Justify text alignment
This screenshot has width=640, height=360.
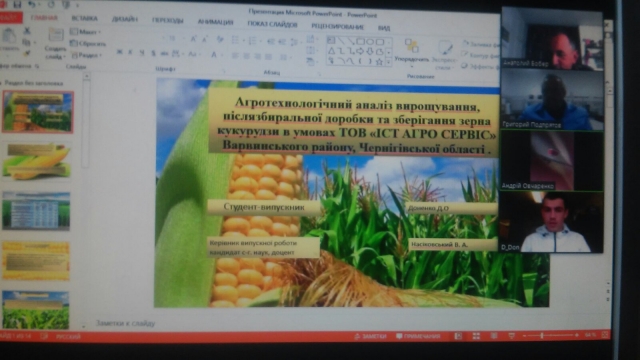pos(268,57)
